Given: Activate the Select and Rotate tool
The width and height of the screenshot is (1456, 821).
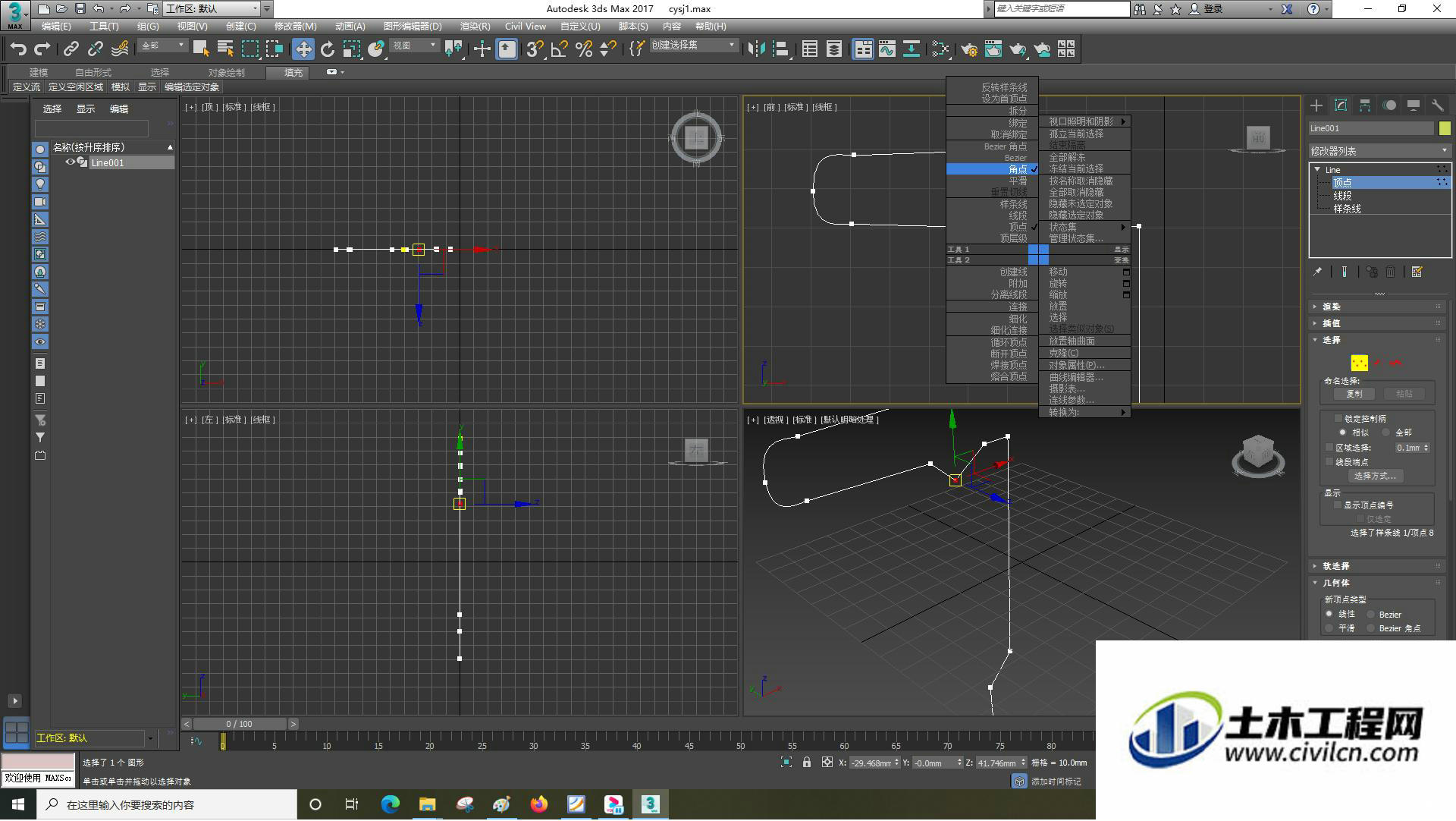Looking at the screenshot, I should click(328, 49).
